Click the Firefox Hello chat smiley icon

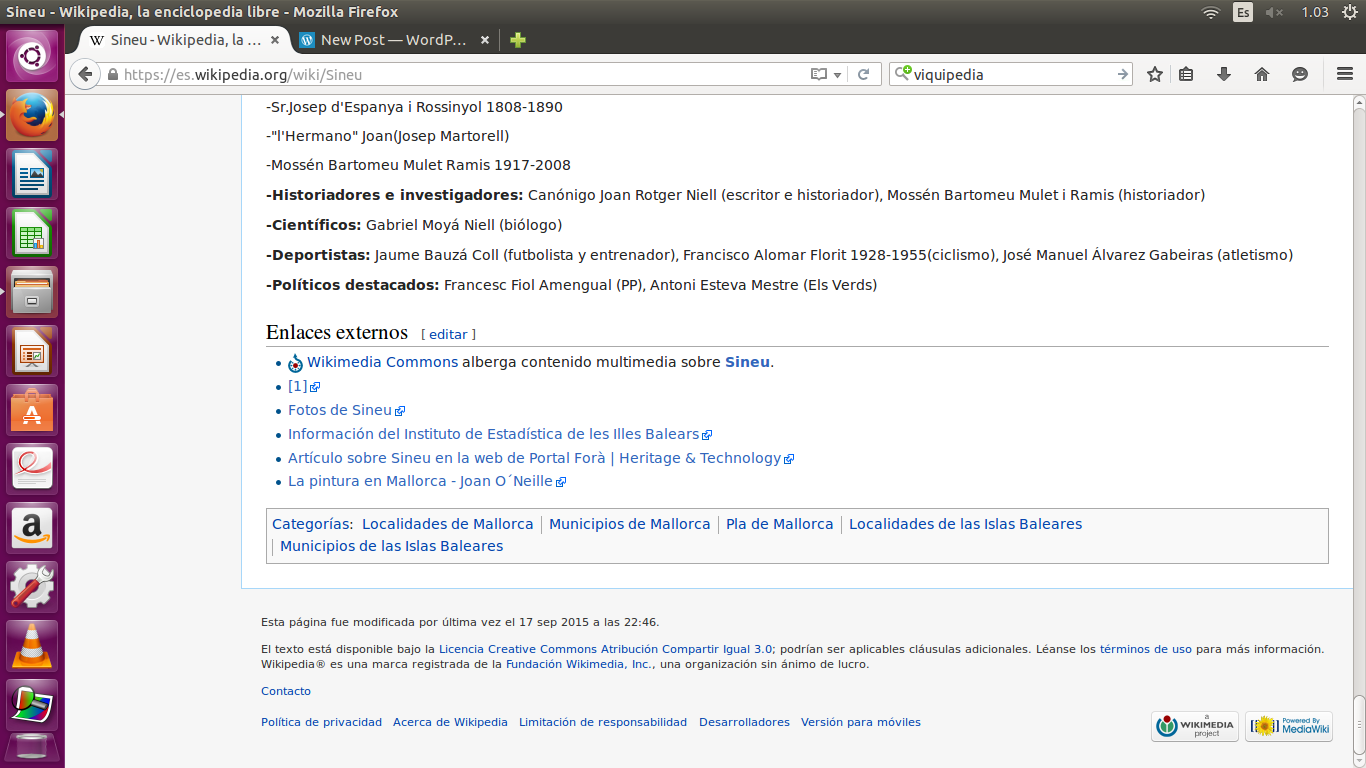click(1299, 74)
